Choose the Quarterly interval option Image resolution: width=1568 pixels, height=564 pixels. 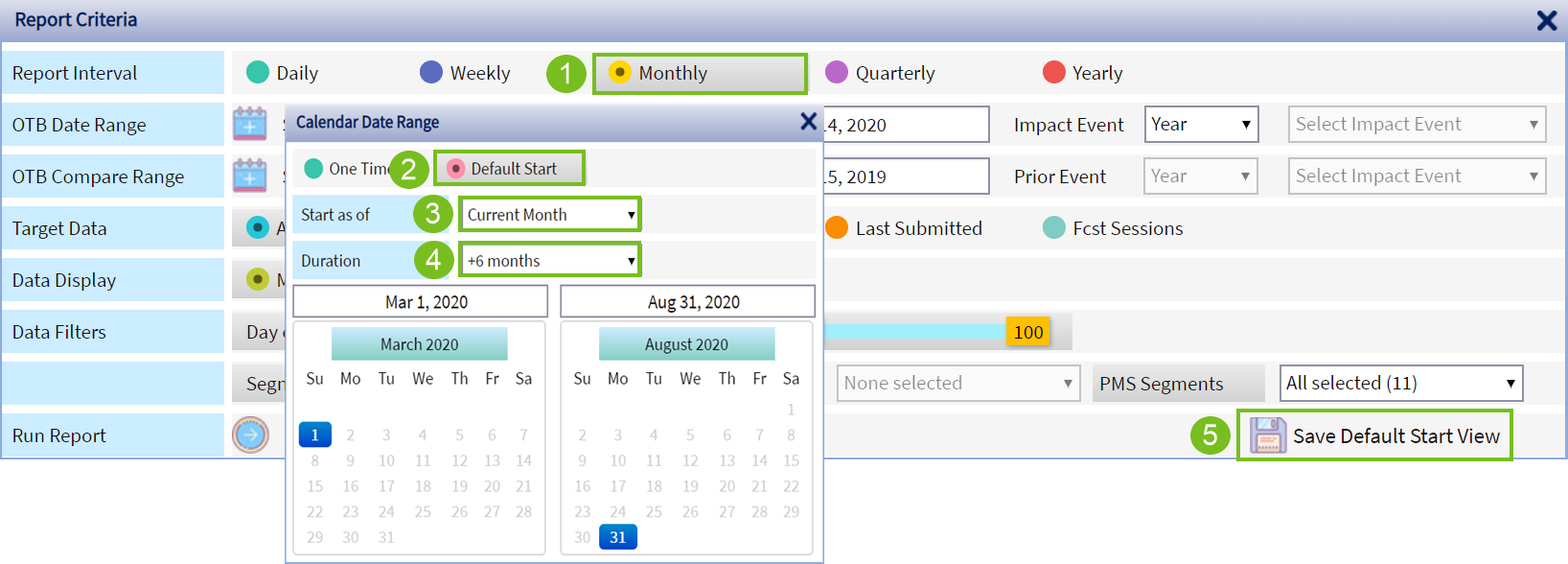(837, 73)
